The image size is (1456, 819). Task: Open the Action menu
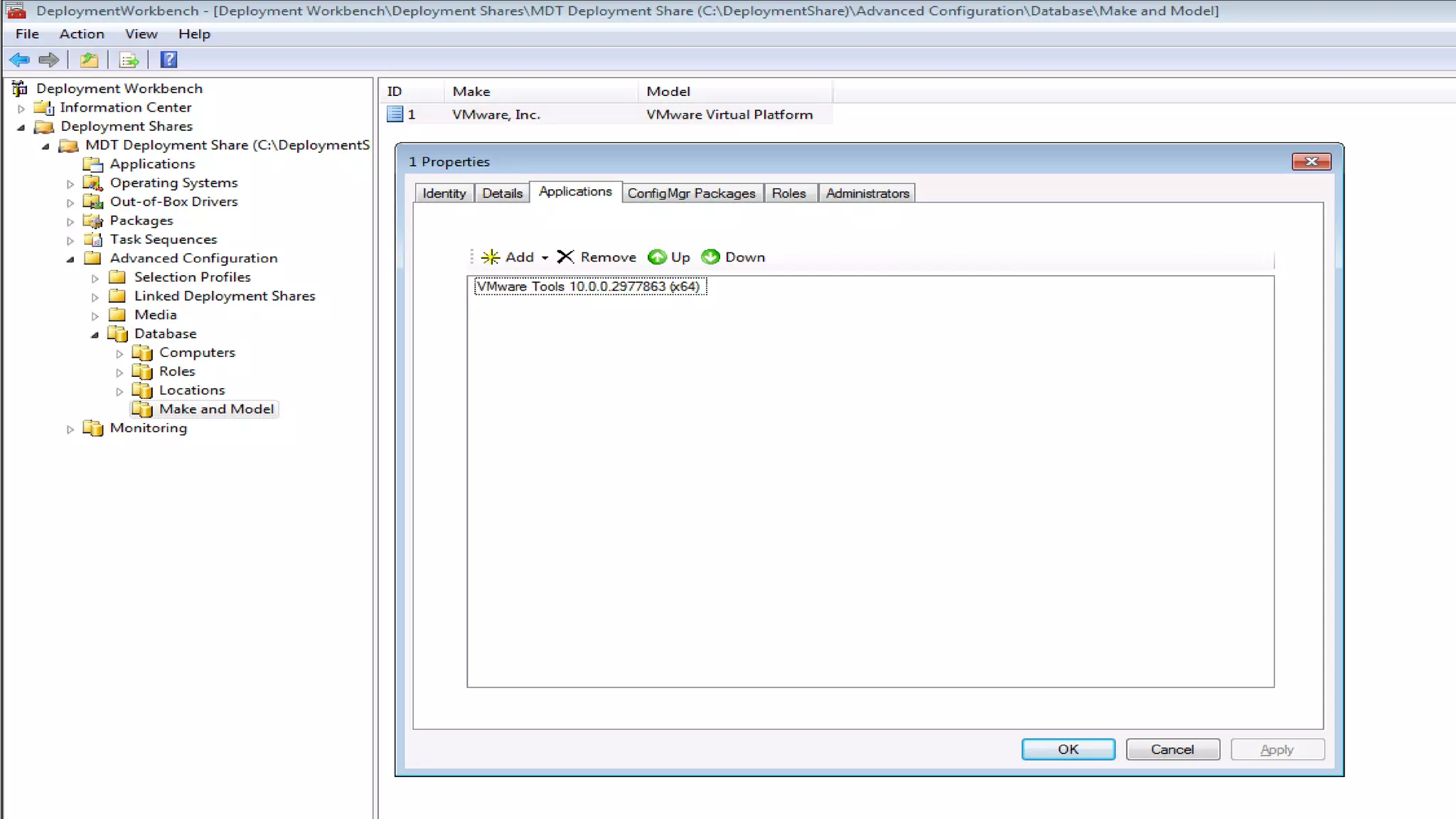point(82,33)
